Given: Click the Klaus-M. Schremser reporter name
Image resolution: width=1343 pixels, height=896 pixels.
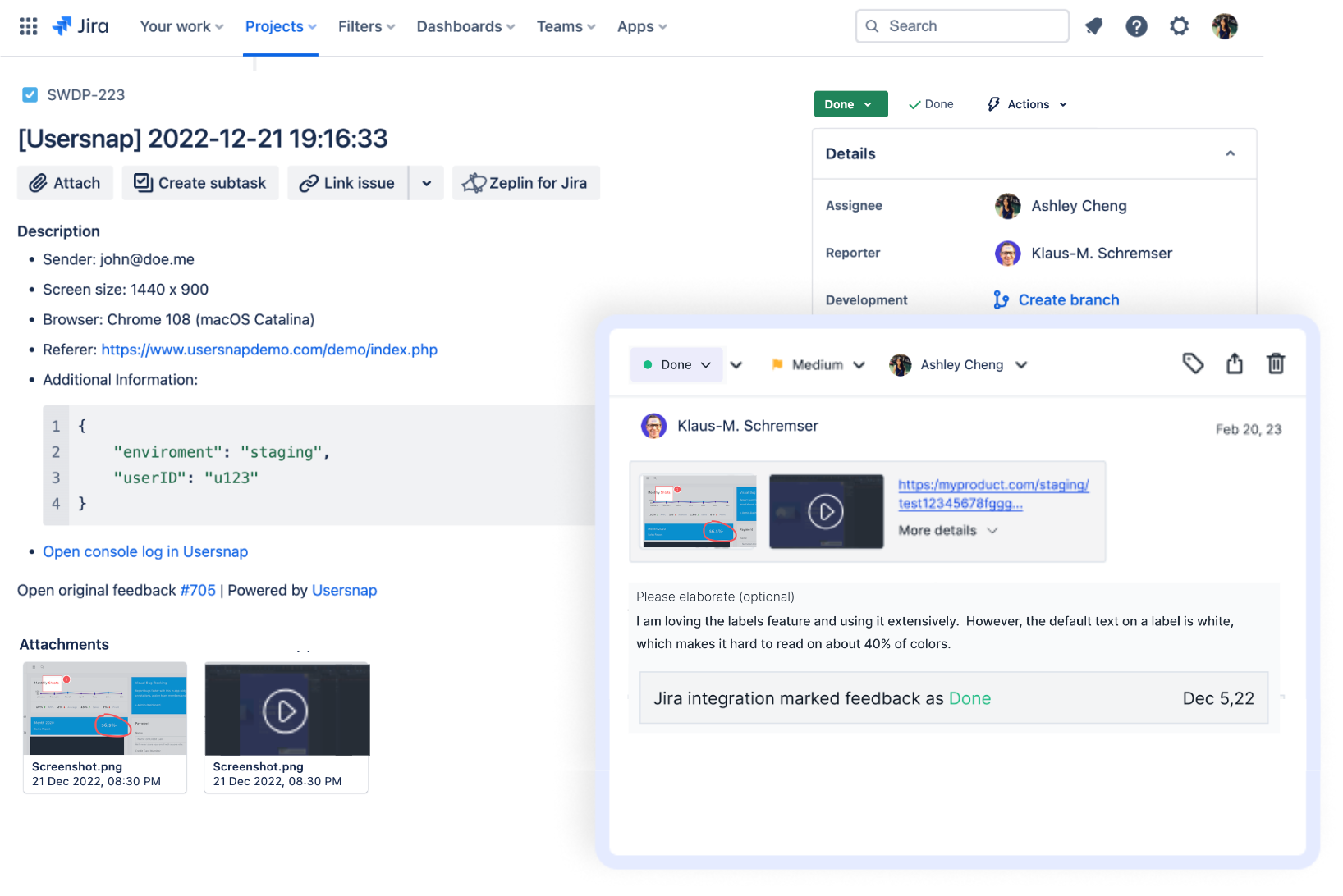Looking at the screenshot, I should coord(1102,254).
